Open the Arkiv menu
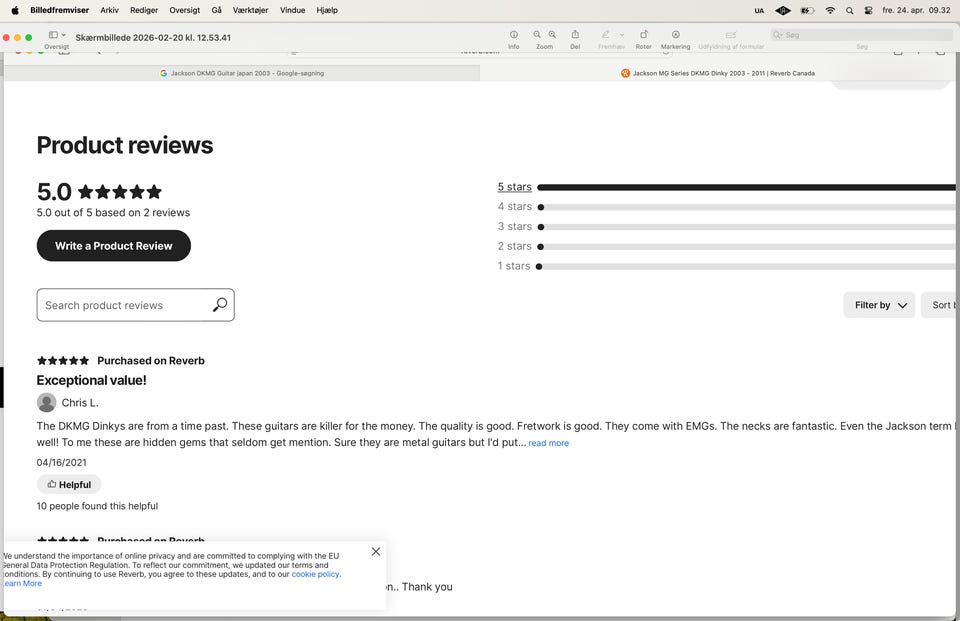 pyautogui.click(x=110, y=10)
